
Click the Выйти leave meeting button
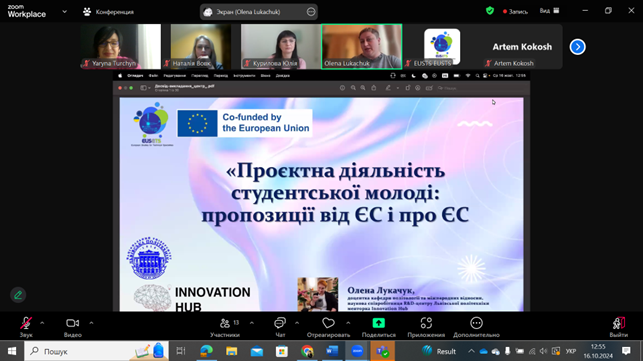pyautogui.click(x=618, y=327)
